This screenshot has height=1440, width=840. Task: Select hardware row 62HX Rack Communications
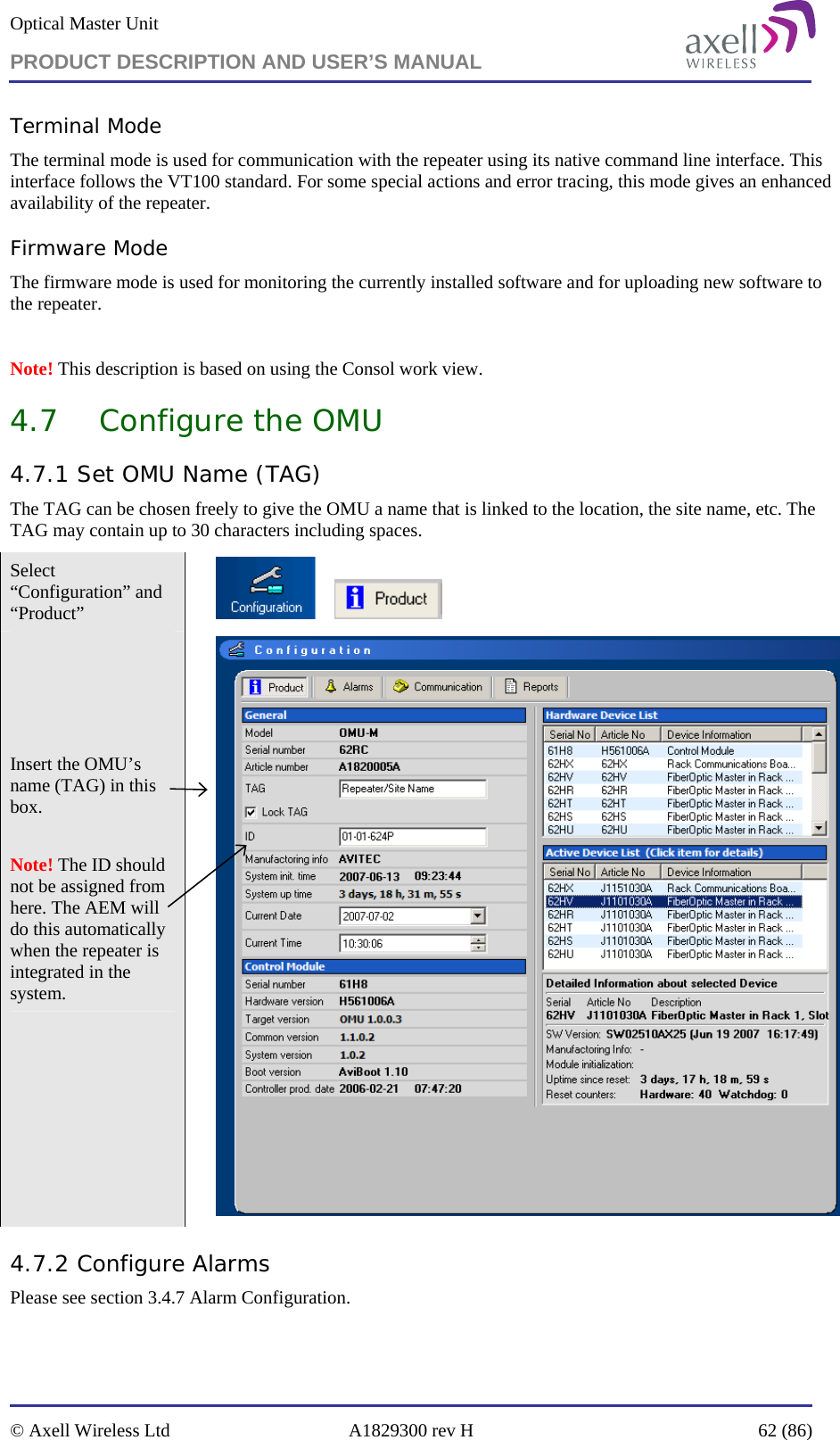tap(673, 765)
